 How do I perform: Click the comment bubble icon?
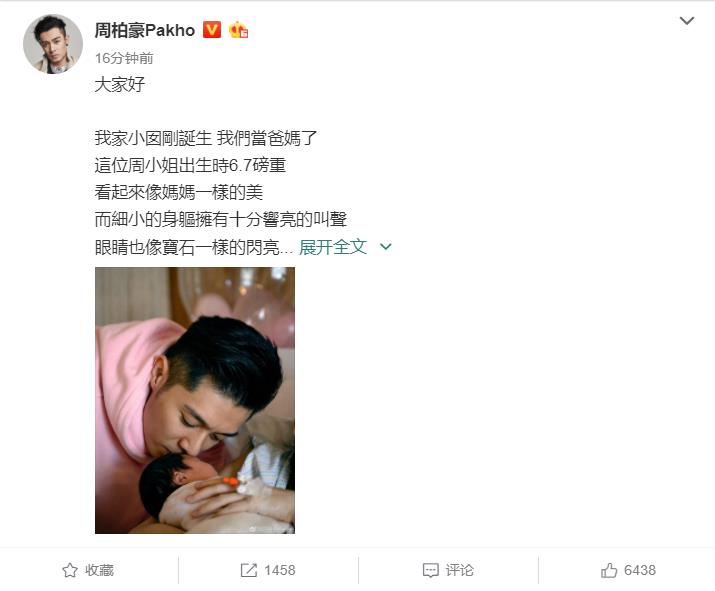pyautogui.click(x=430, y=570)
